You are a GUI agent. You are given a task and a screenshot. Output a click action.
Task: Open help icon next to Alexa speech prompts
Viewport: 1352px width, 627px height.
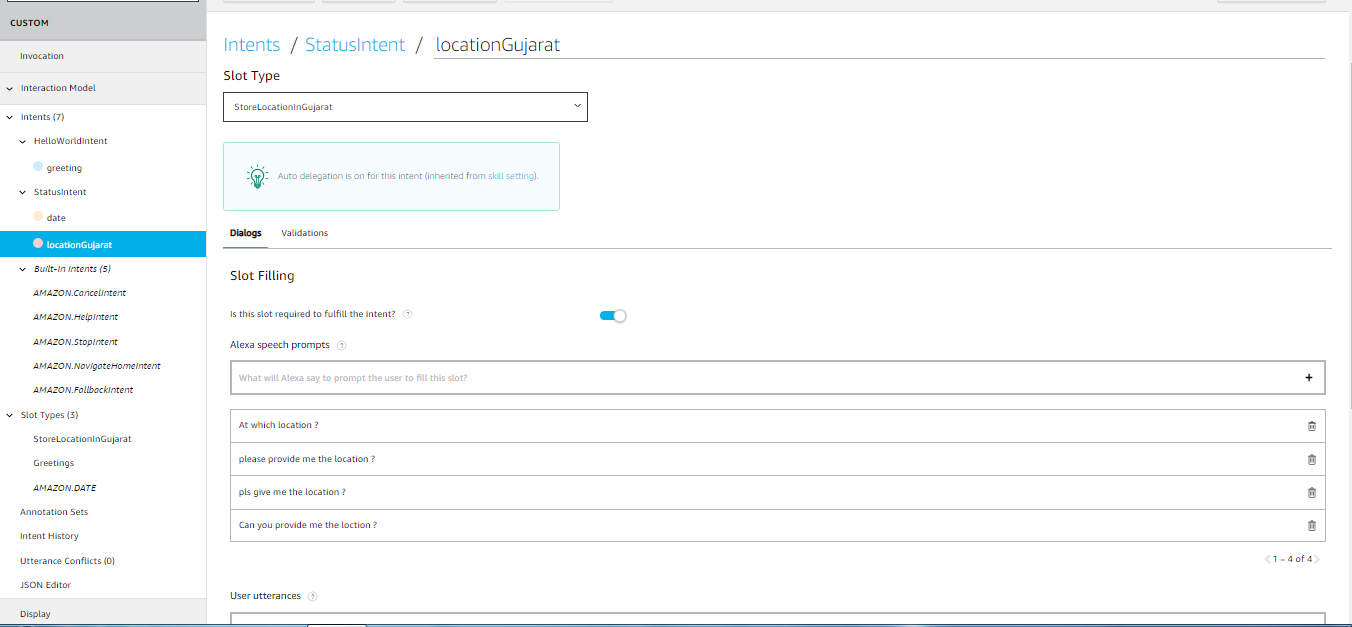[341, 346]
